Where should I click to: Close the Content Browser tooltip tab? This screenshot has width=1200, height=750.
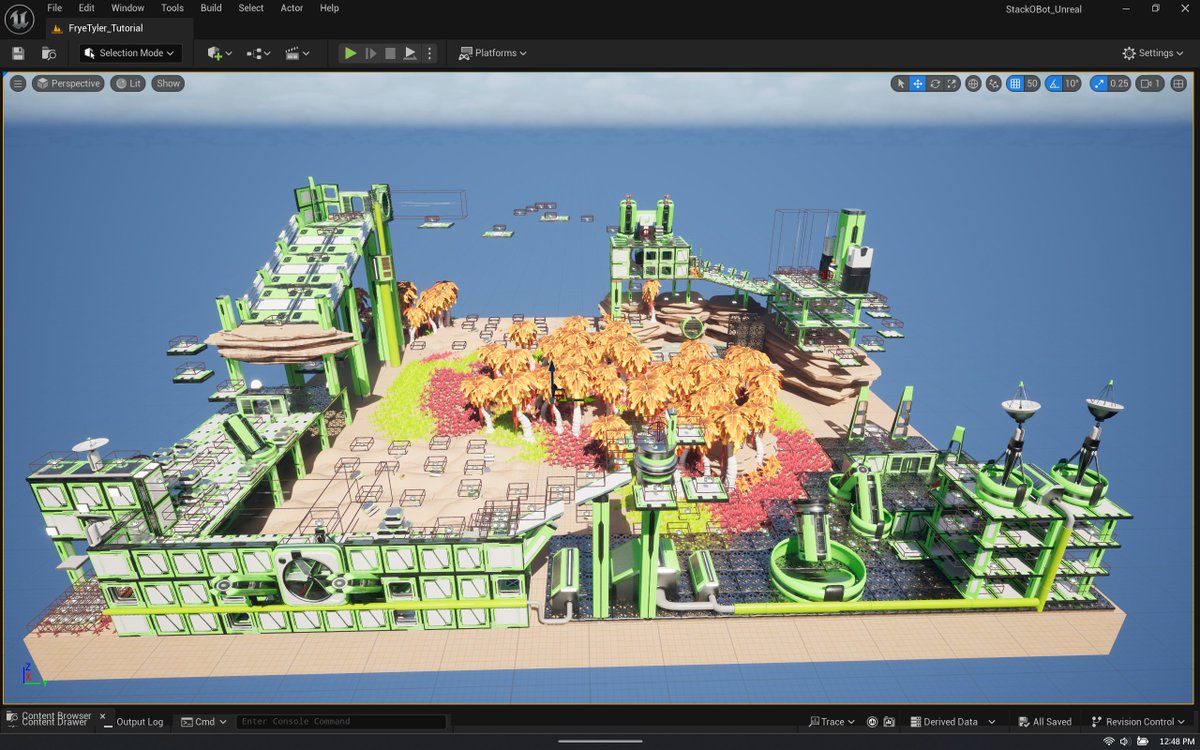coord(102,716)
